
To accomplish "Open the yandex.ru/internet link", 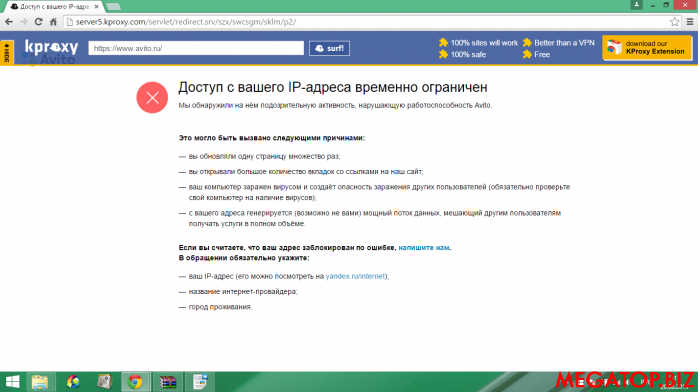I will tap(355, 276).
